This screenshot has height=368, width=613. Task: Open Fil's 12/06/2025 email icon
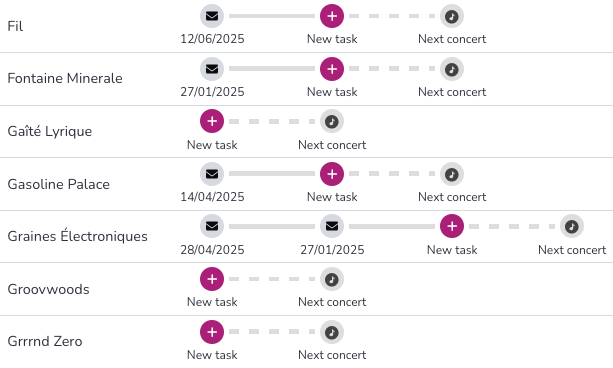tap(212, 16)
